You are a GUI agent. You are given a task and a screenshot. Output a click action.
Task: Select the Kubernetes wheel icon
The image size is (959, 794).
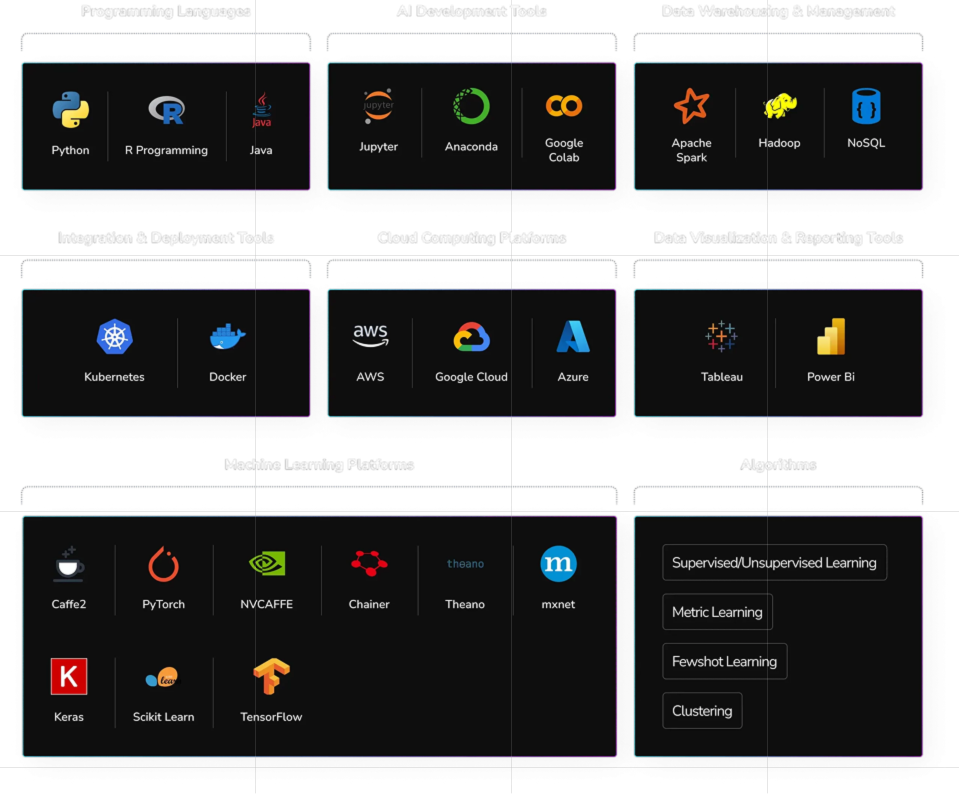[x=114, y=336]
